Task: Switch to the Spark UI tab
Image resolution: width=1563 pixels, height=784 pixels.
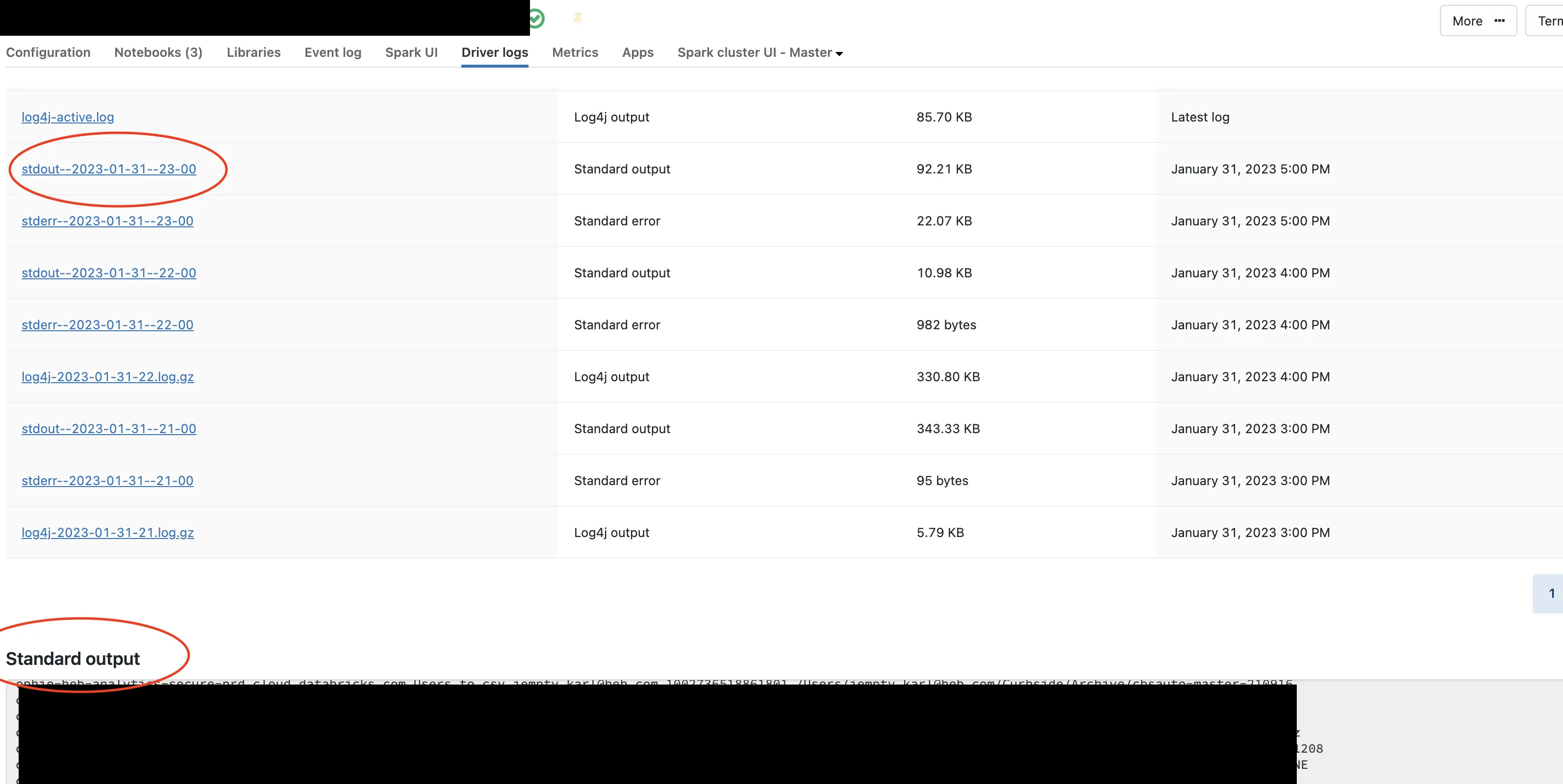Action: tap(411, 53)
